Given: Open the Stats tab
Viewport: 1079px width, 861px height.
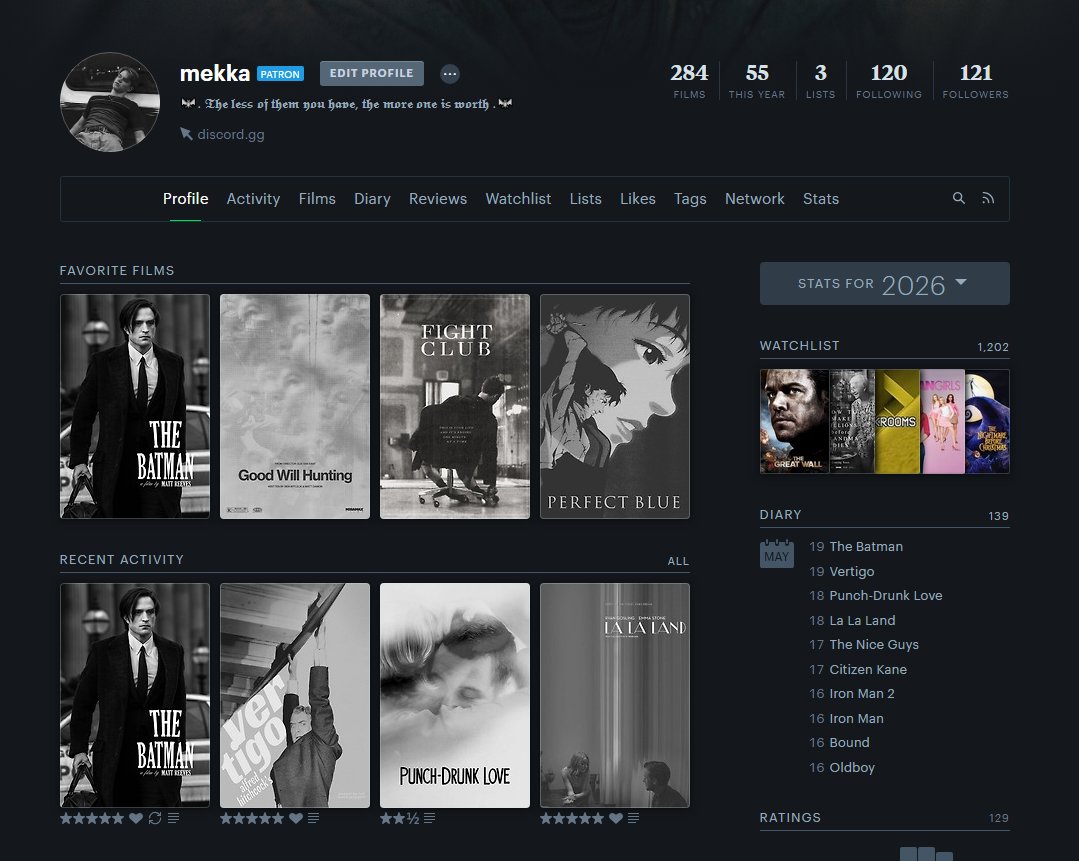Looking at the screenshot, I should 821,198.
